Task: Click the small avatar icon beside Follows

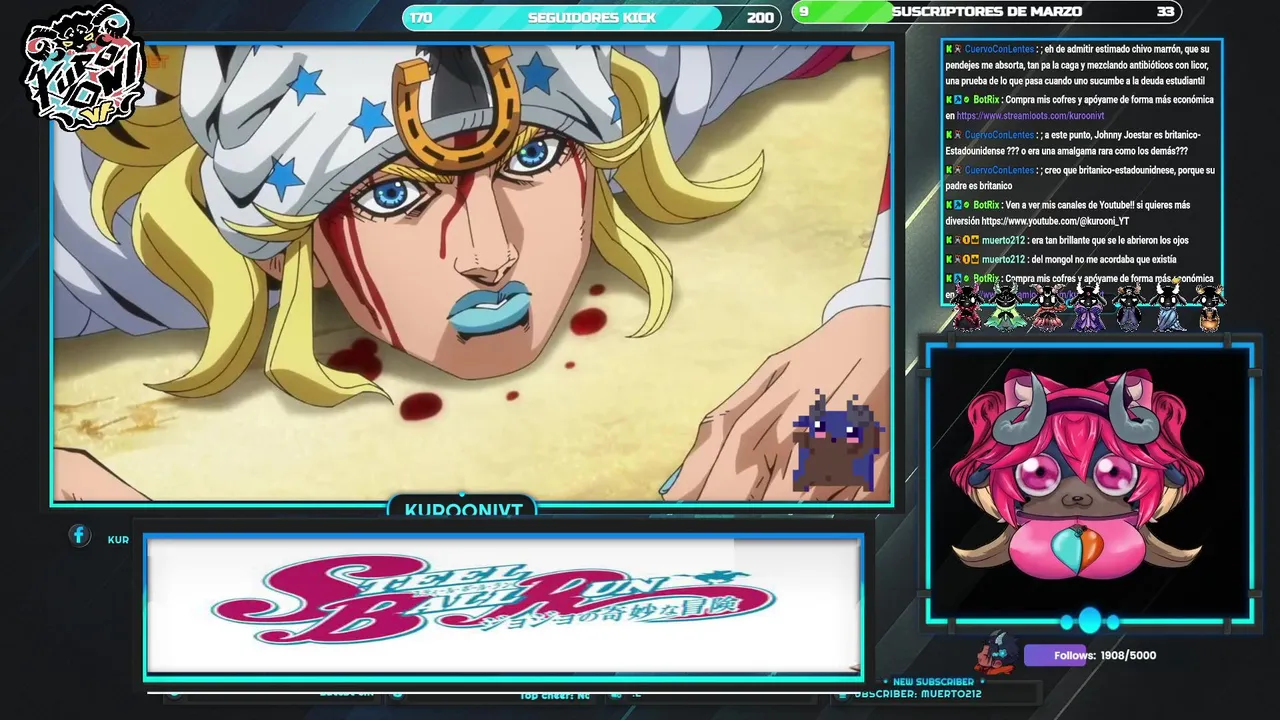Action: [x=997, y=652]
